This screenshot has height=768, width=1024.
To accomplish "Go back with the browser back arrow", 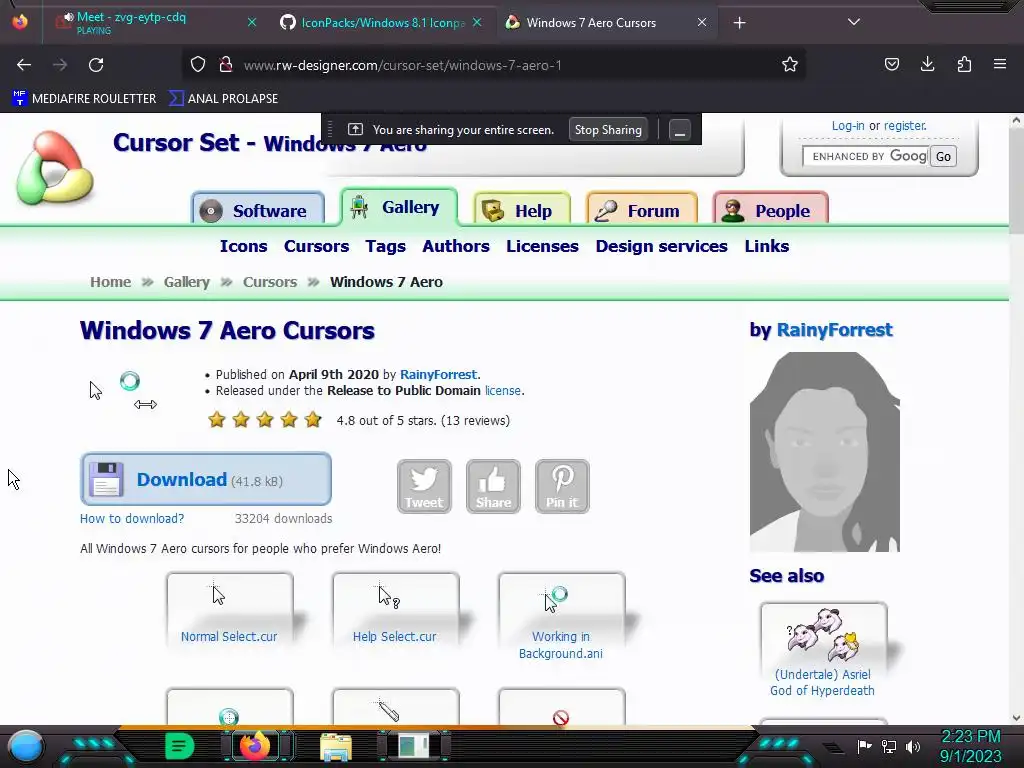I will tap(24, 65).
